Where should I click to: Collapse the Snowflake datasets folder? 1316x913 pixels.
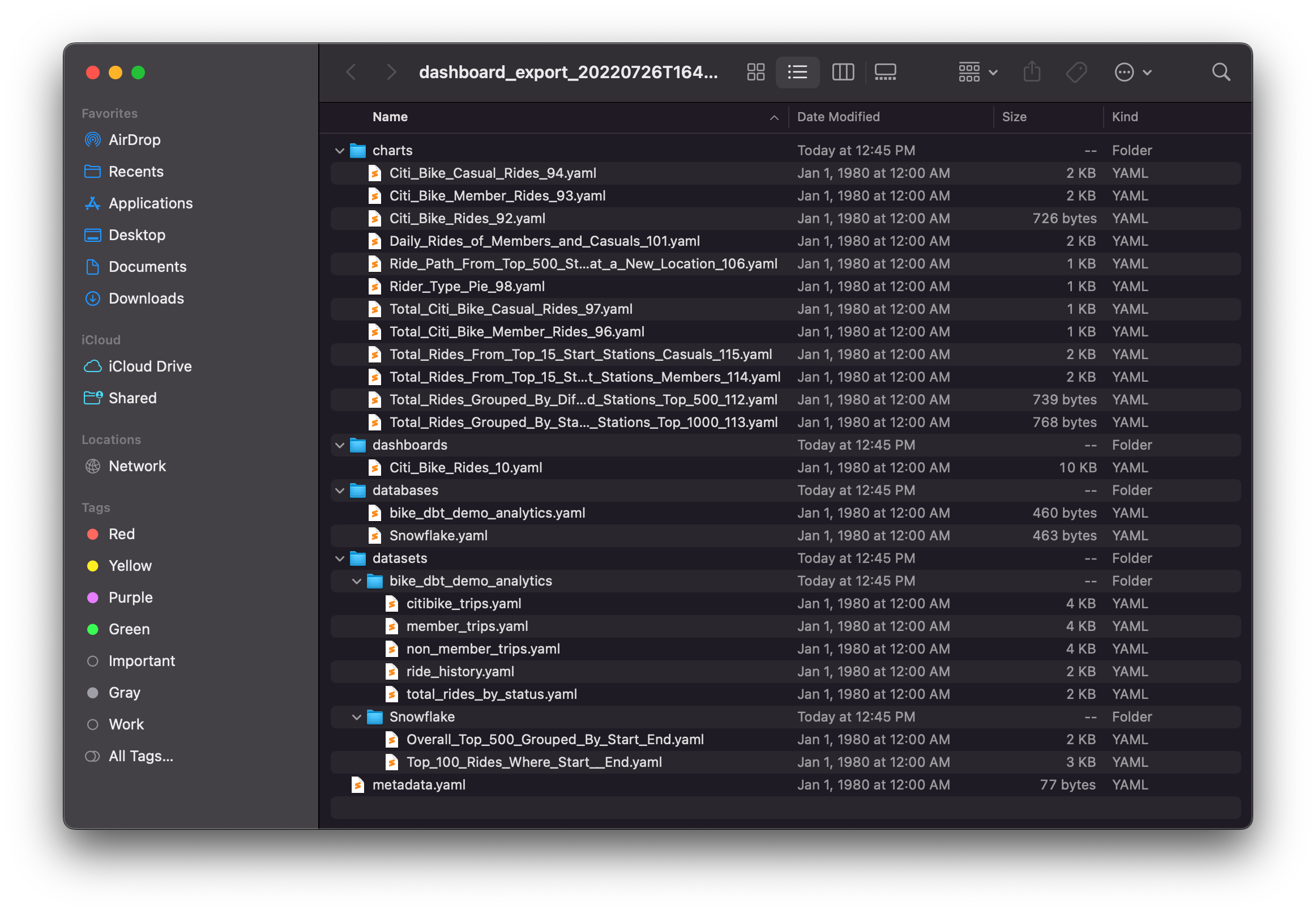pyautogui.click(x=356, y=717)
